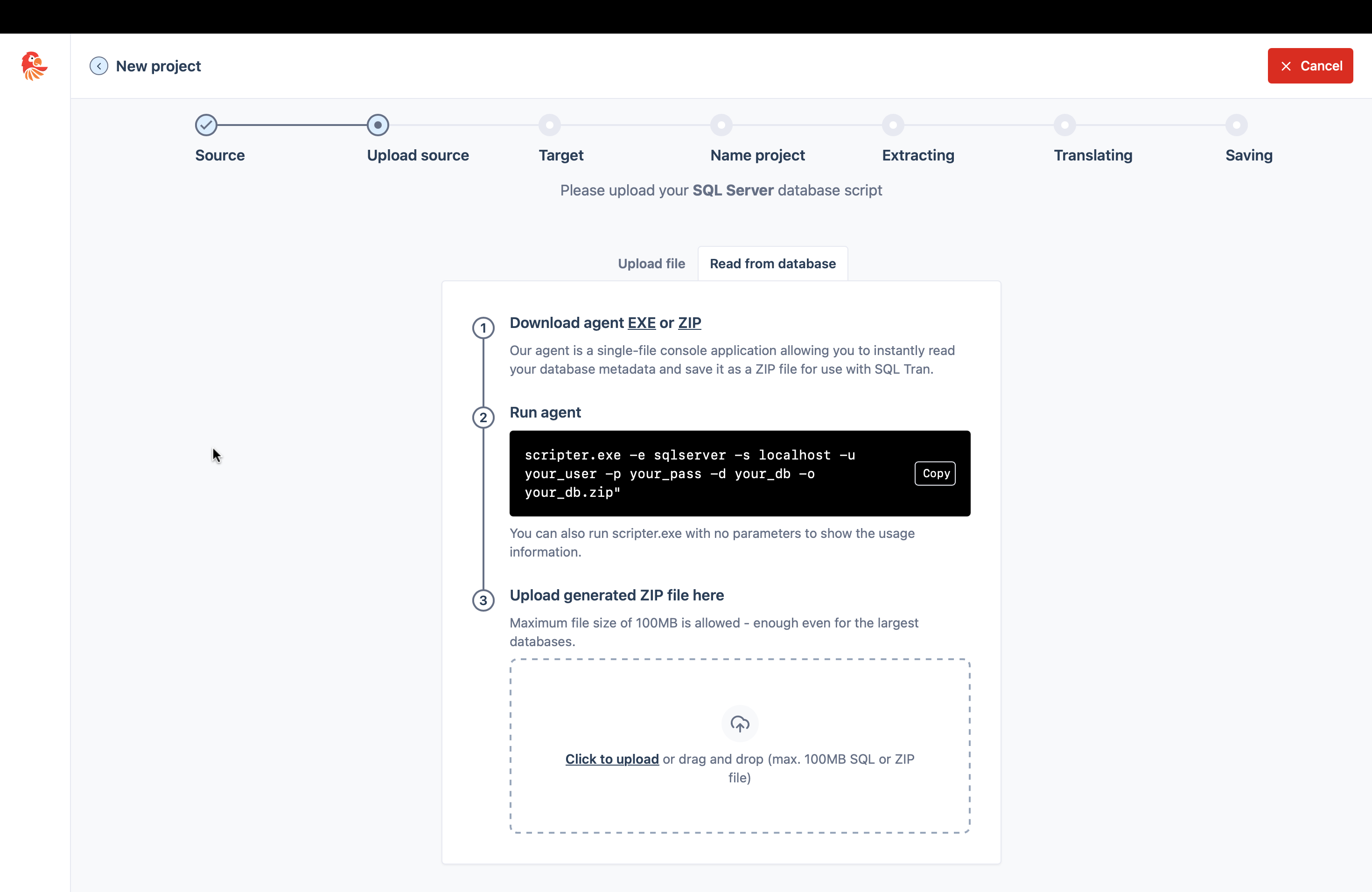Copy the scripter.exe command

click(935, 474)
